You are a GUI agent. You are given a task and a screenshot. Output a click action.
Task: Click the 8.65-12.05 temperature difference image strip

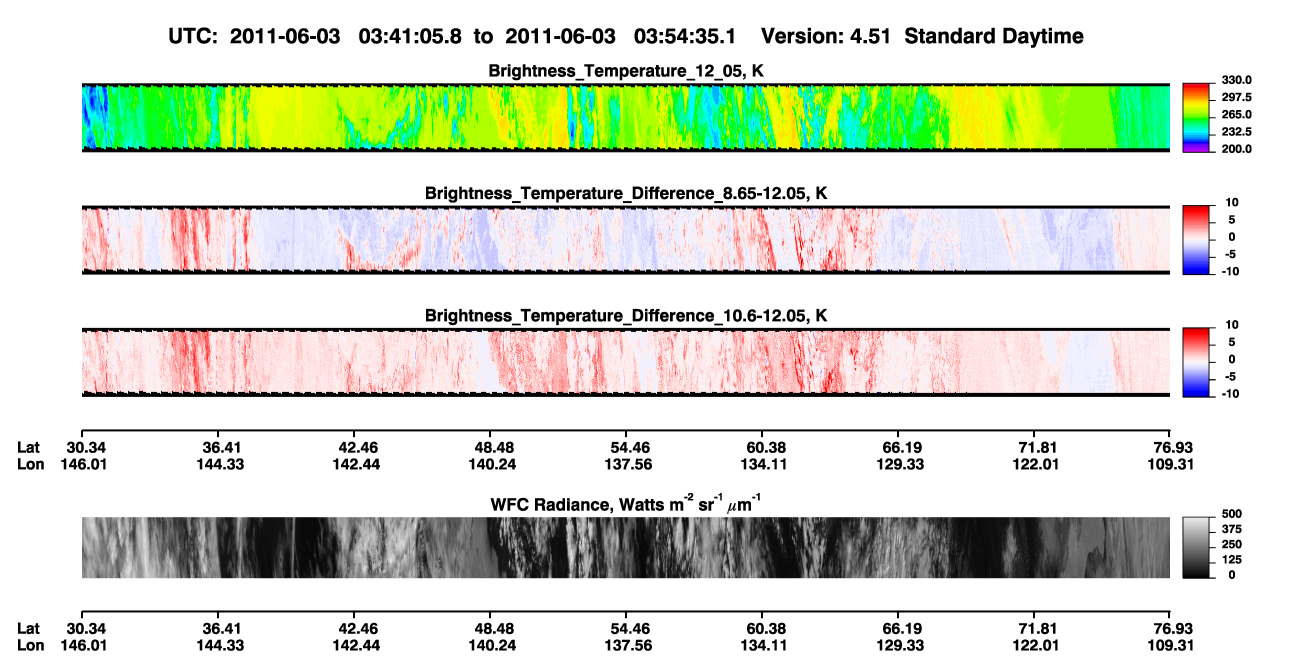(x=626, y=240)
